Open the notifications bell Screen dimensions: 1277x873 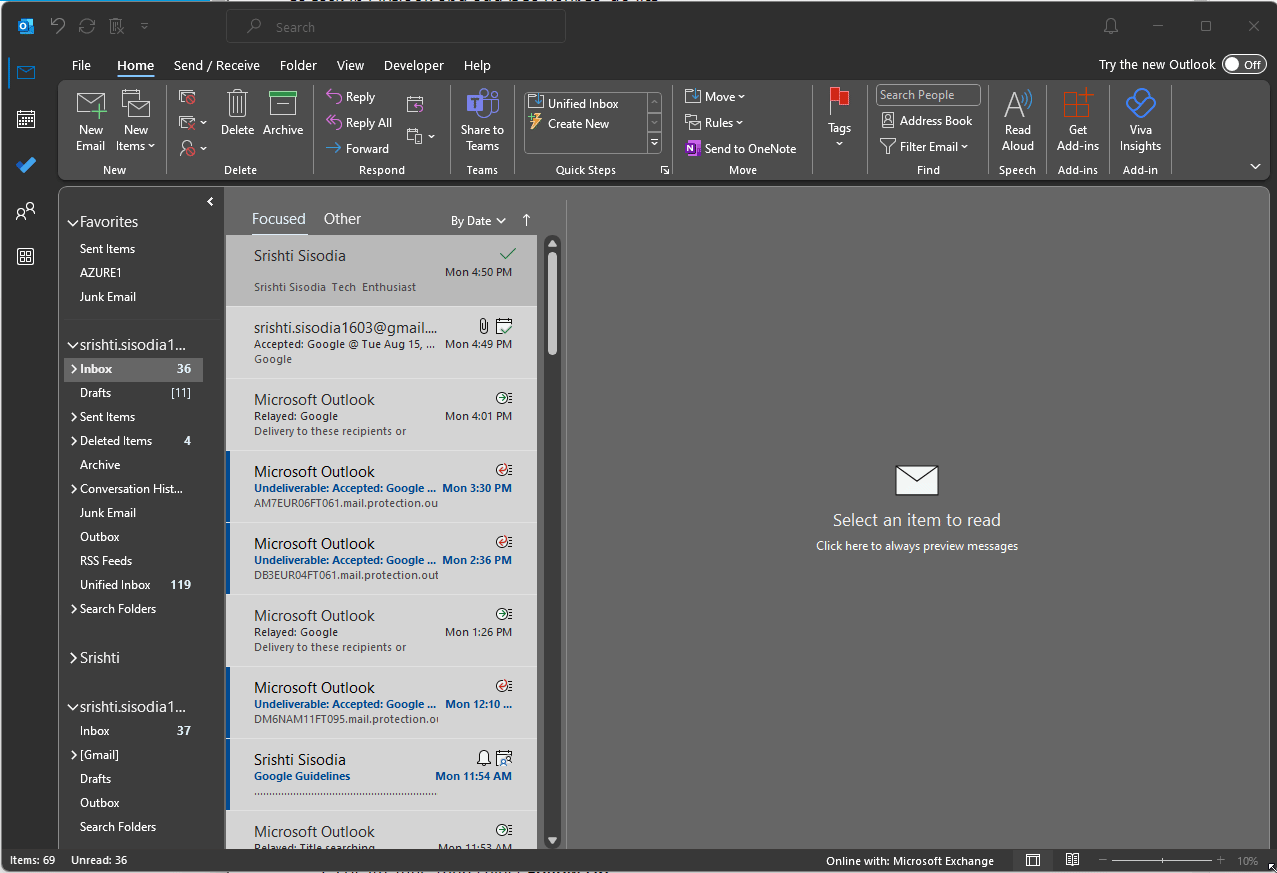click(x=1111, y=26)
